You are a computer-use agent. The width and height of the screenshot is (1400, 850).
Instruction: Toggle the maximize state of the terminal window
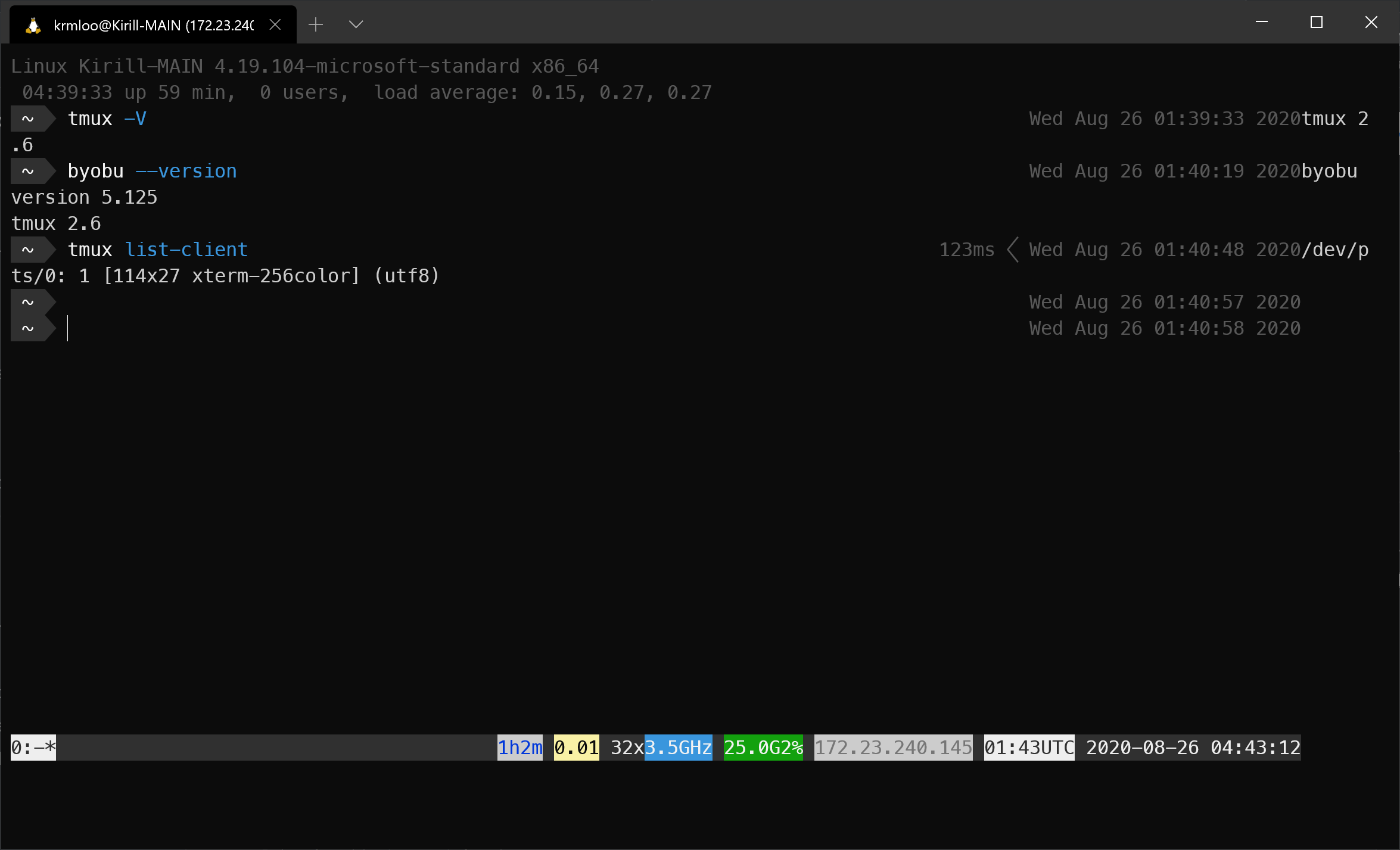pyautogui.click(x=1316, y=22)
